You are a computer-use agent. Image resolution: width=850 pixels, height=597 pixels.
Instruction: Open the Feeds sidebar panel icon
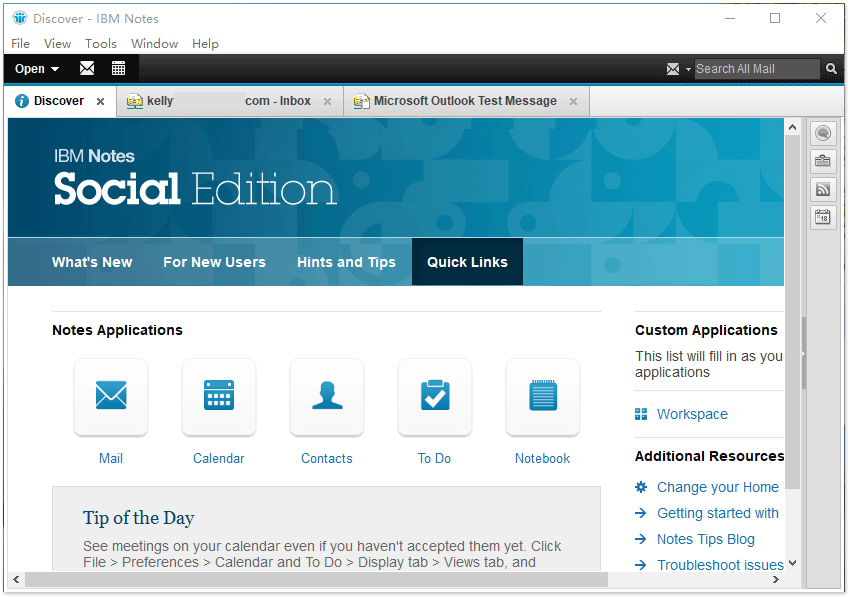click(823, 189)
